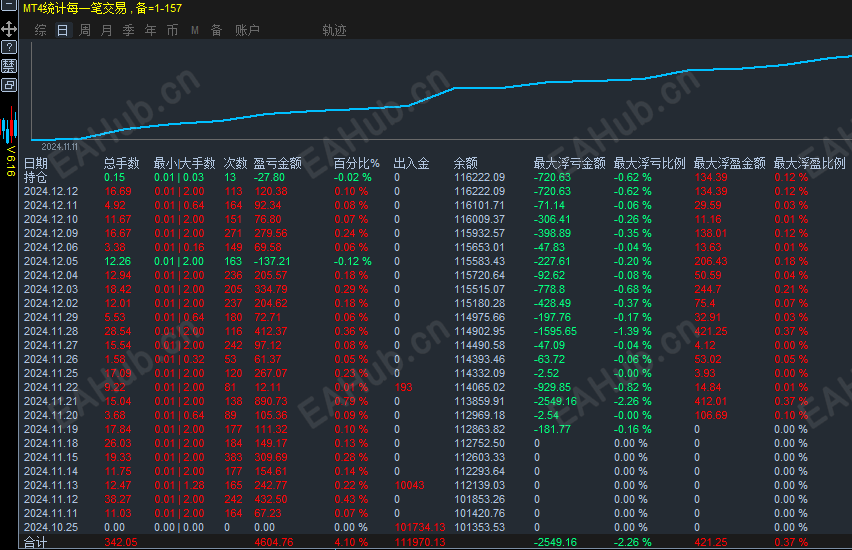Click the -137.21 loss value
Image resolution: width=852 pixels, height=550 pixels.
[272, 261]
